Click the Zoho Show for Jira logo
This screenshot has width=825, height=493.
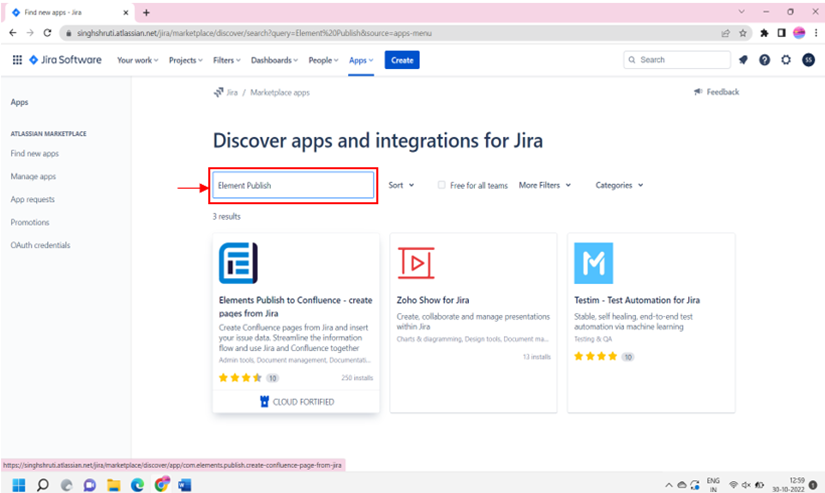click(415, 263)
